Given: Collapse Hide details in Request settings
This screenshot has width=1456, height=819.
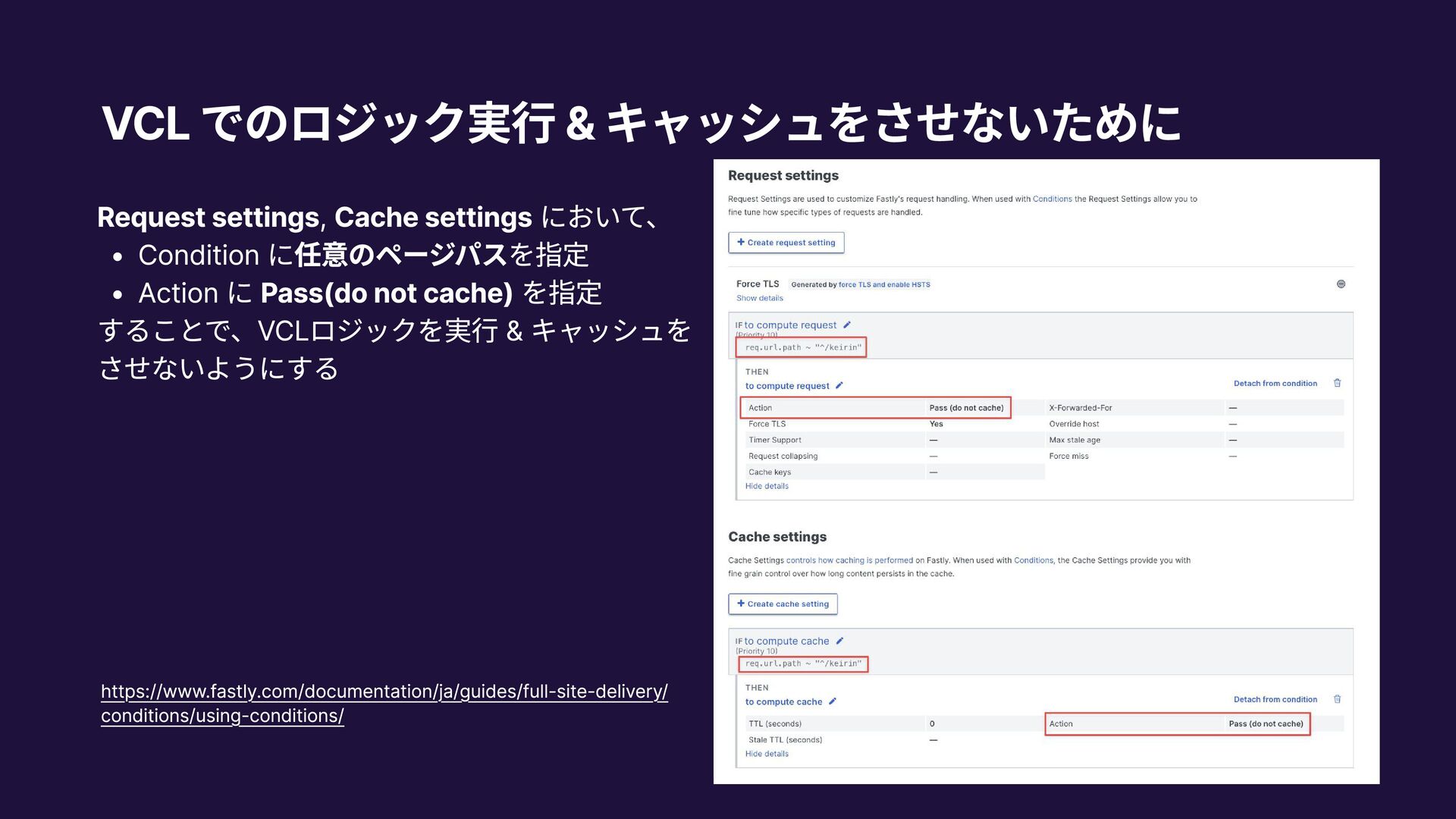Looking at the screenshot, I should 767,486.
